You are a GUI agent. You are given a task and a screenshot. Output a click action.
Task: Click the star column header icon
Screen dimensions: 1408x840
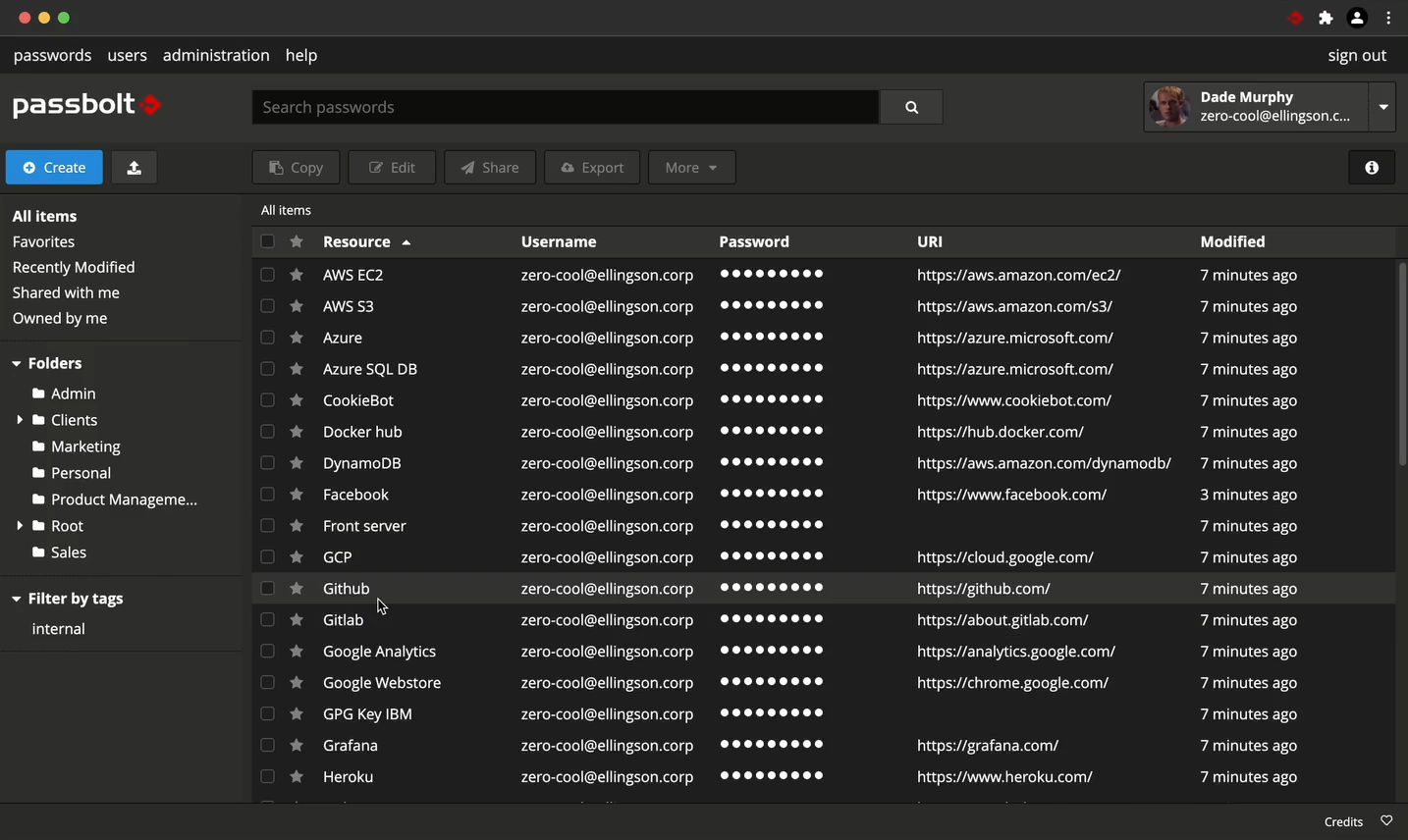pos(297,241)
